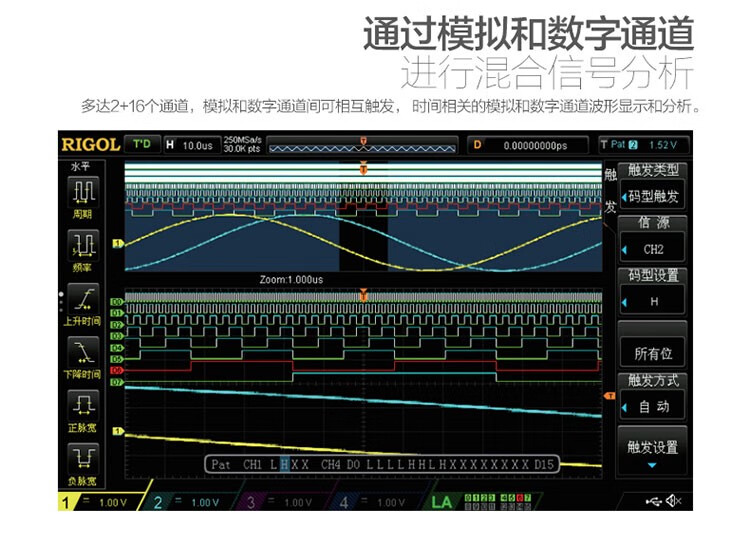750x545 pixels.
Task: Click the trigger position marker in lower waveform
Action: click(x=364, y=295)
